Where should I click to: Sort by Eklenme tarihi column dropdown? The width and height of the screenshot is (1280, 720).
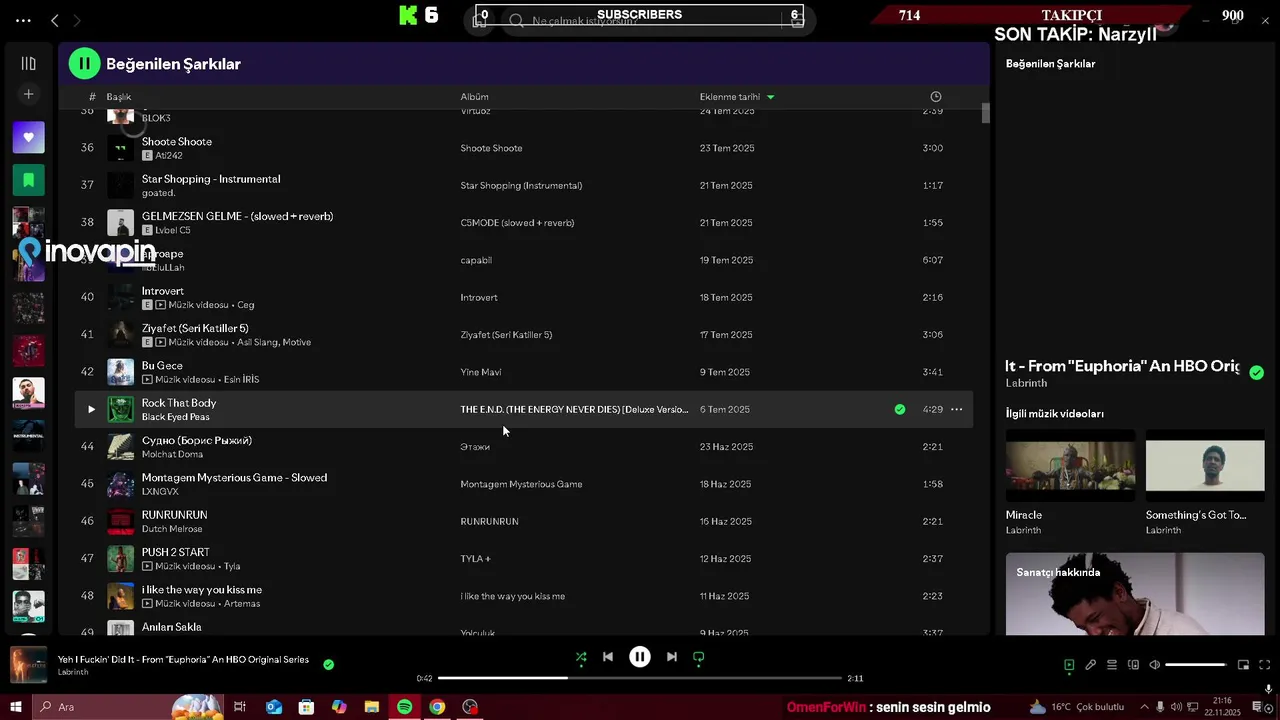pyautogui.click(x=737, y=97)
